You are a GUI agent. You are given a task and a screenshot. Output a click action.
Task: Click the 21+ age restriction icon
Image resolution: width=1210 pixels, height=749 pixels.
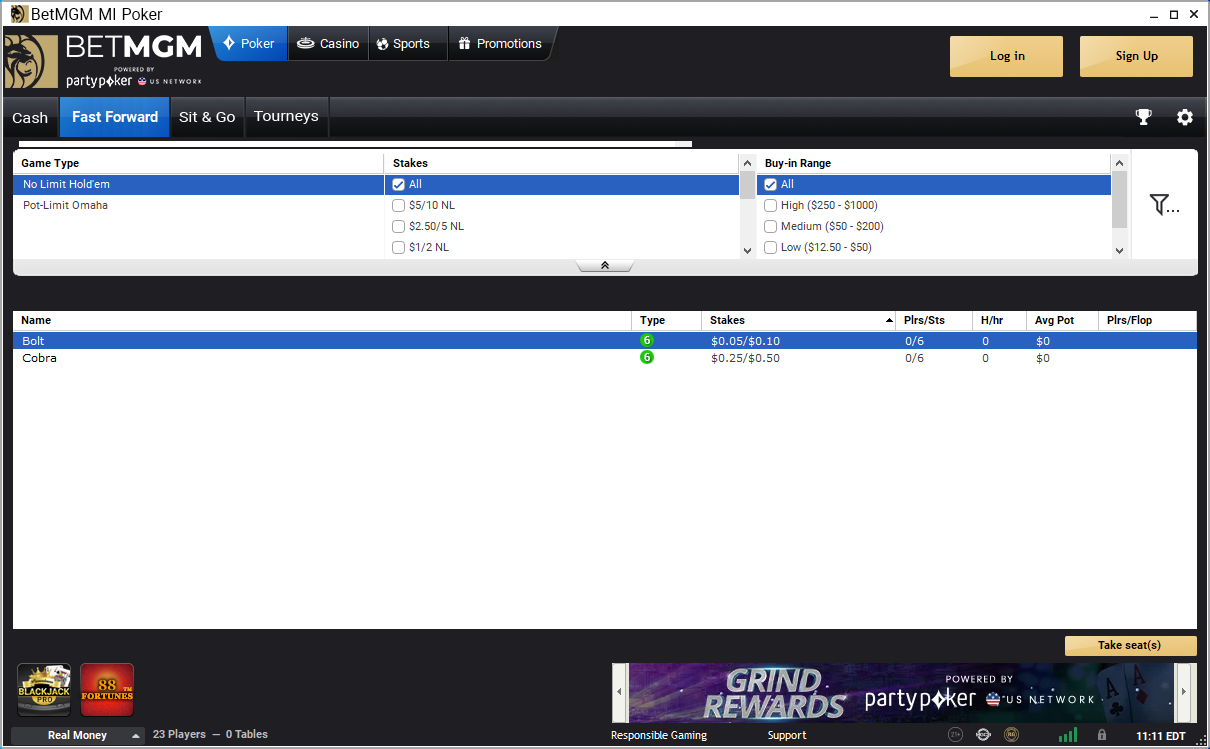[x=955, y=735]
